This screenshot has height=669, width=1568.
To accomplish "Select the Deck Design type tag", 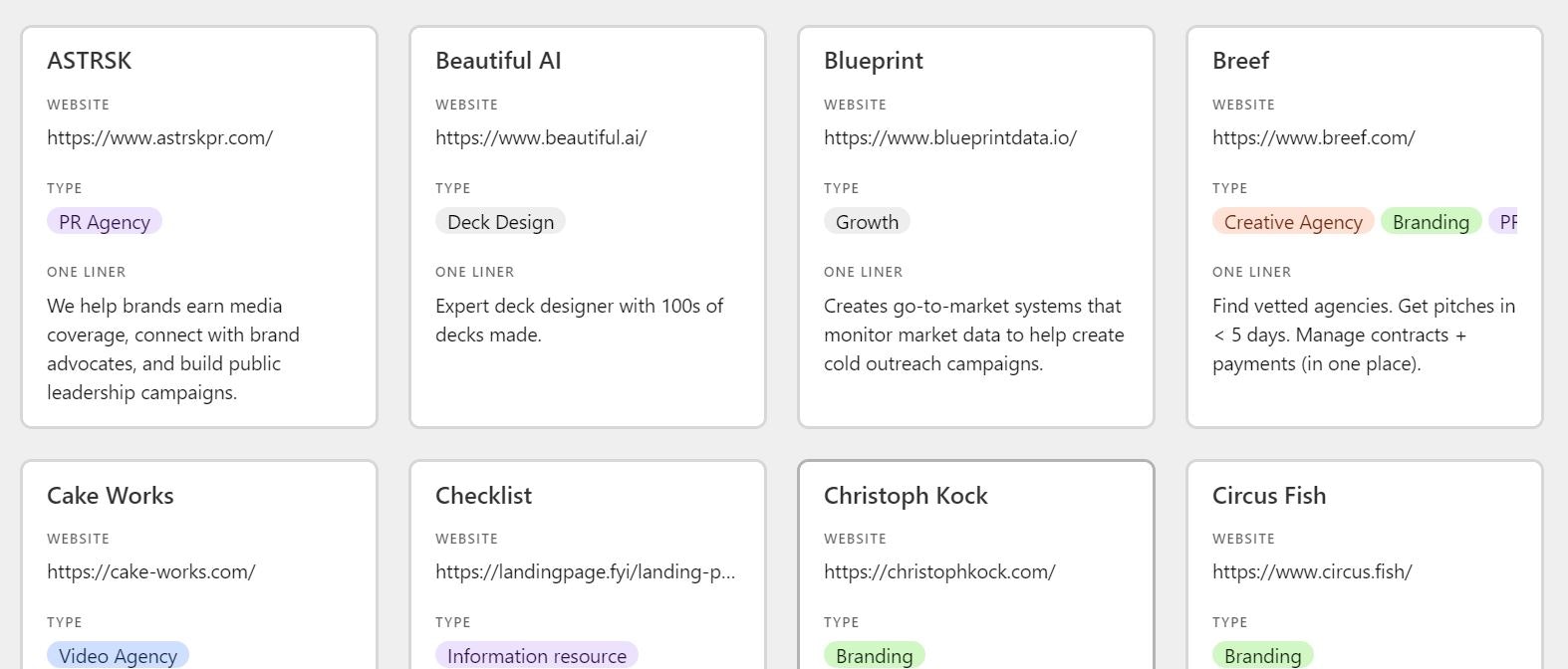I will pyautogui.click(x=500, y=222).
